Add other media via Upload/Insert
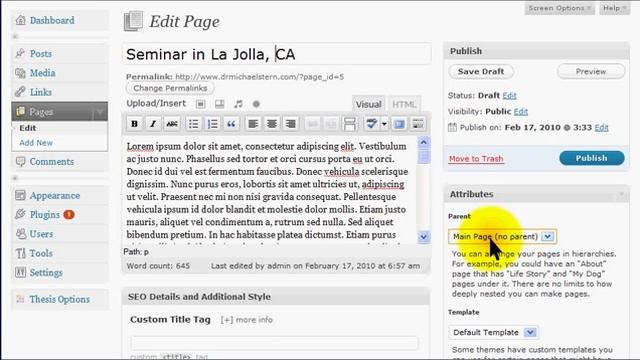 (x=256, y=104)
